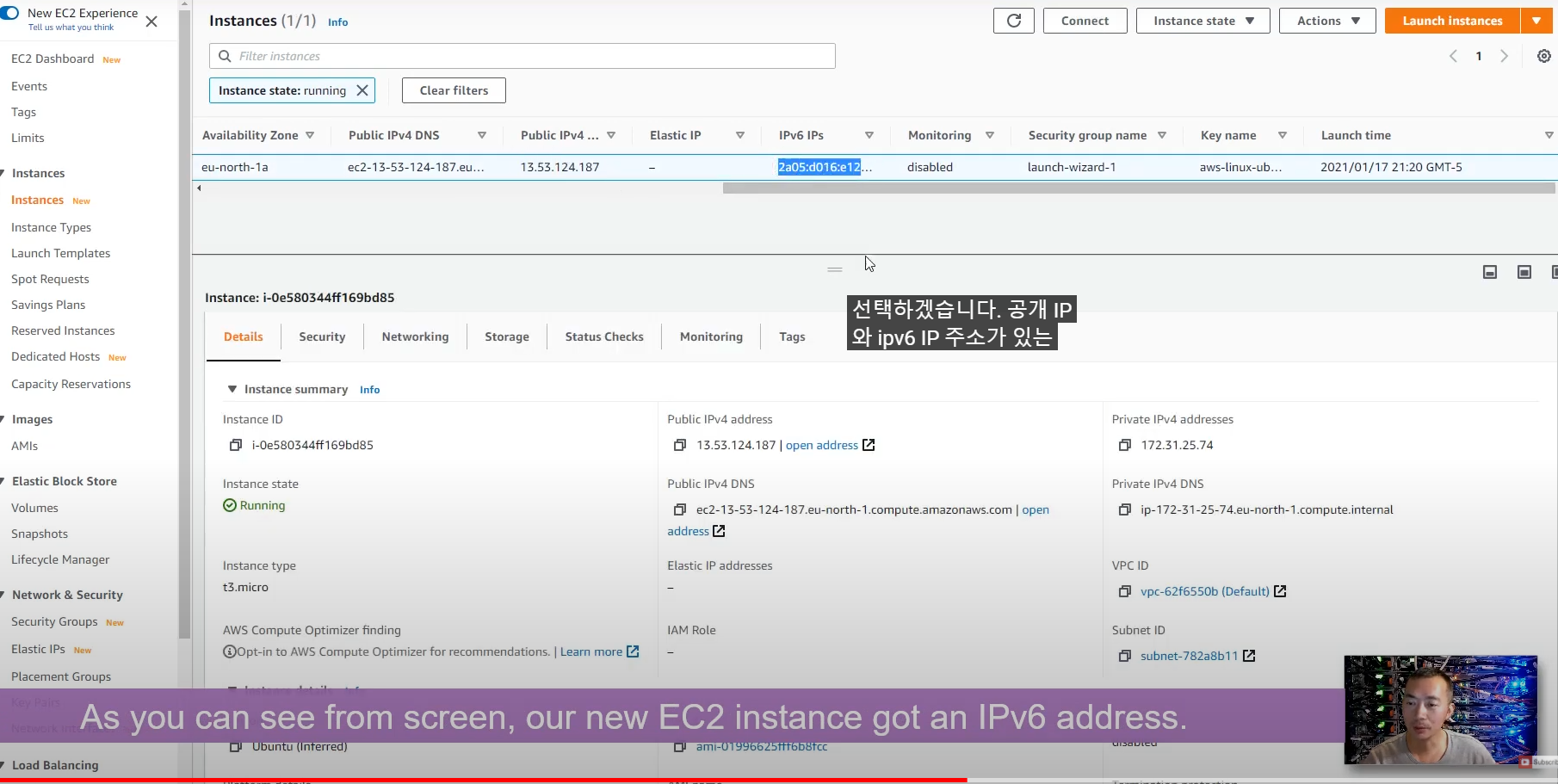The image size is (1558, 784).
Task: Remove the Instance state running filter
Action: click(x=362, y=90)
